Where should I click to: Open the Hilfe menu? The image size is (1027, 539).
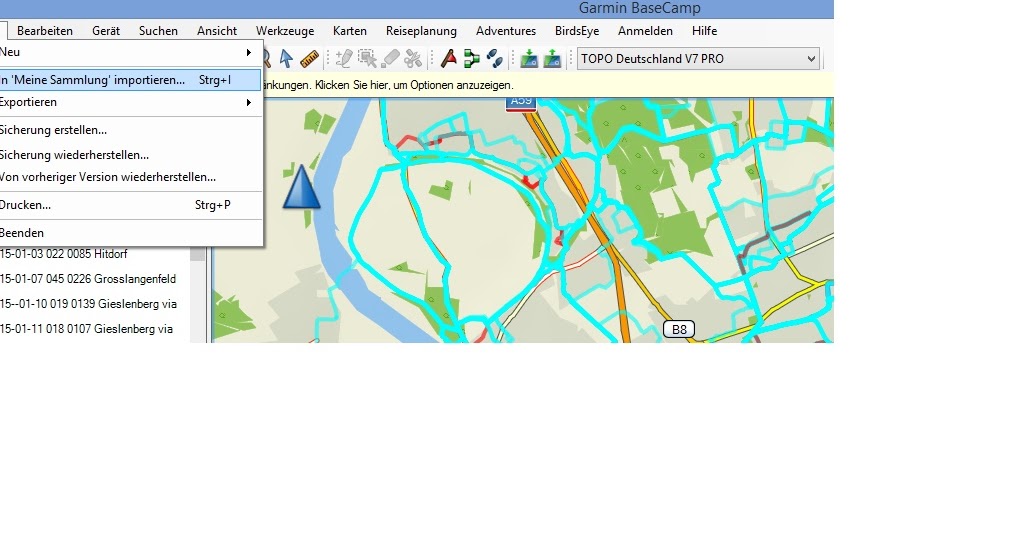tap(704, 31)
